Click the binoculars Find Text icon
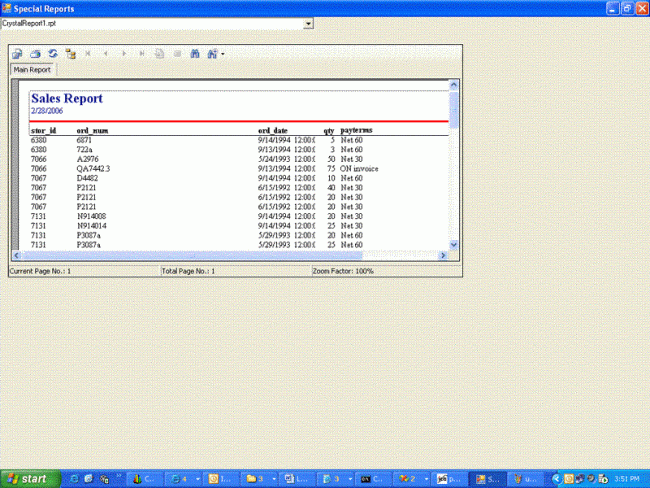 coord(195,53)
